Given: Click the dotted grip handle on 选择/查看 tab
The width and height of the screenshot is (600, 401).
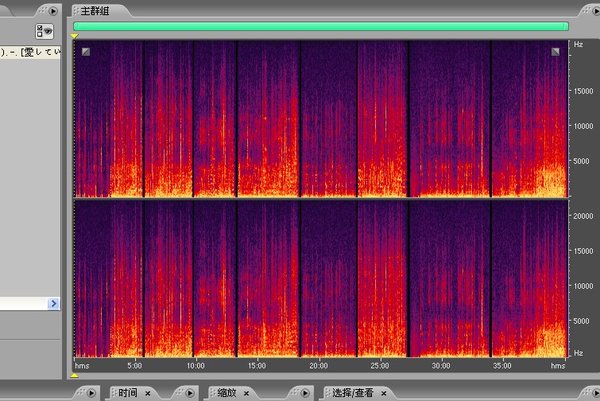Looking at the screenshot, I should [x=328, y=393].
